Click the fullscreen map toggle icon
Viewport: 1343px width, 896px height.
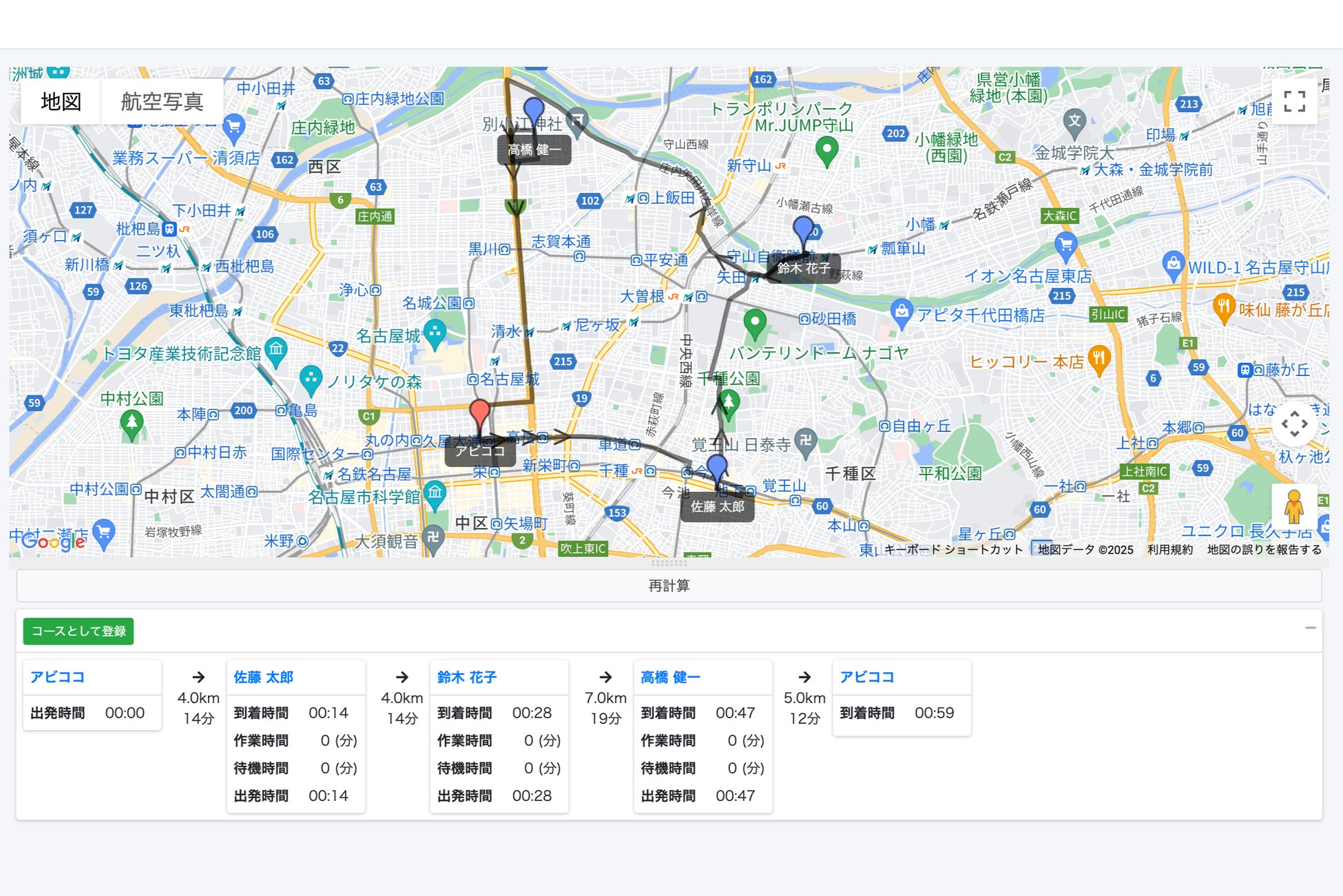[x=1294, y=102]
